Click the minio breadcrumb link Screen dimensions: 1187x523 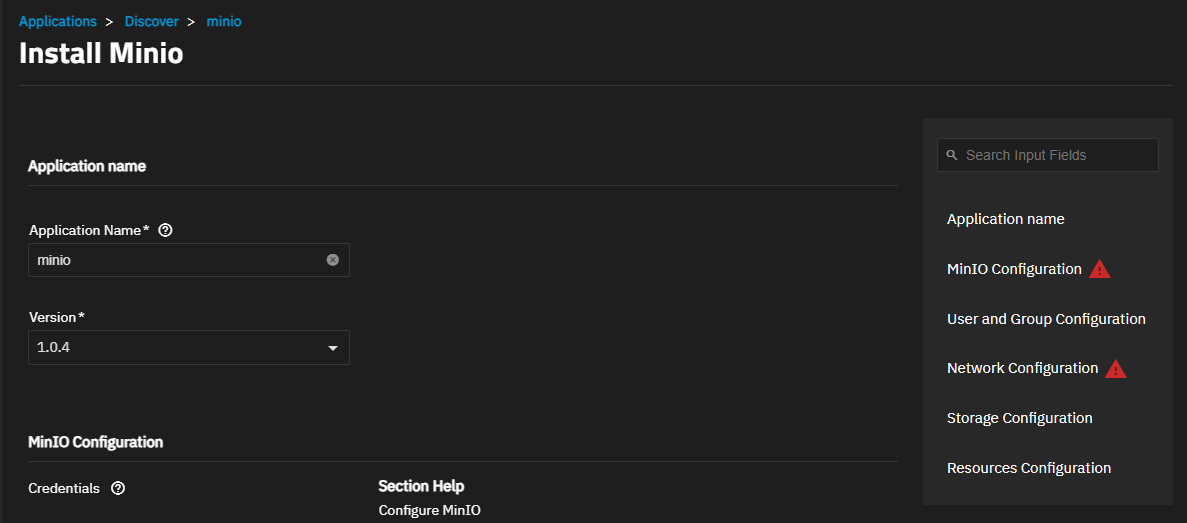pos(224,21)
